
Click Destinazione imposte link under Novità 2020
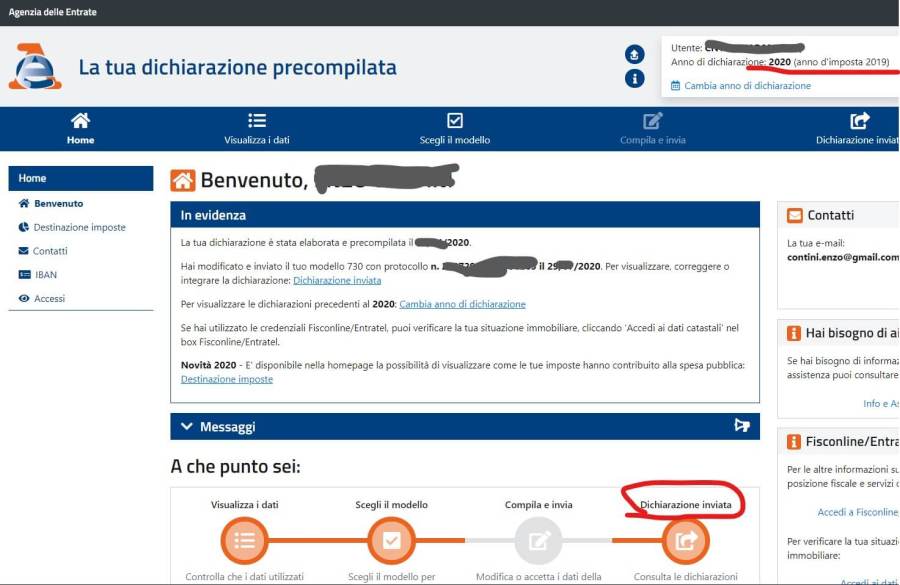point(227,379)
